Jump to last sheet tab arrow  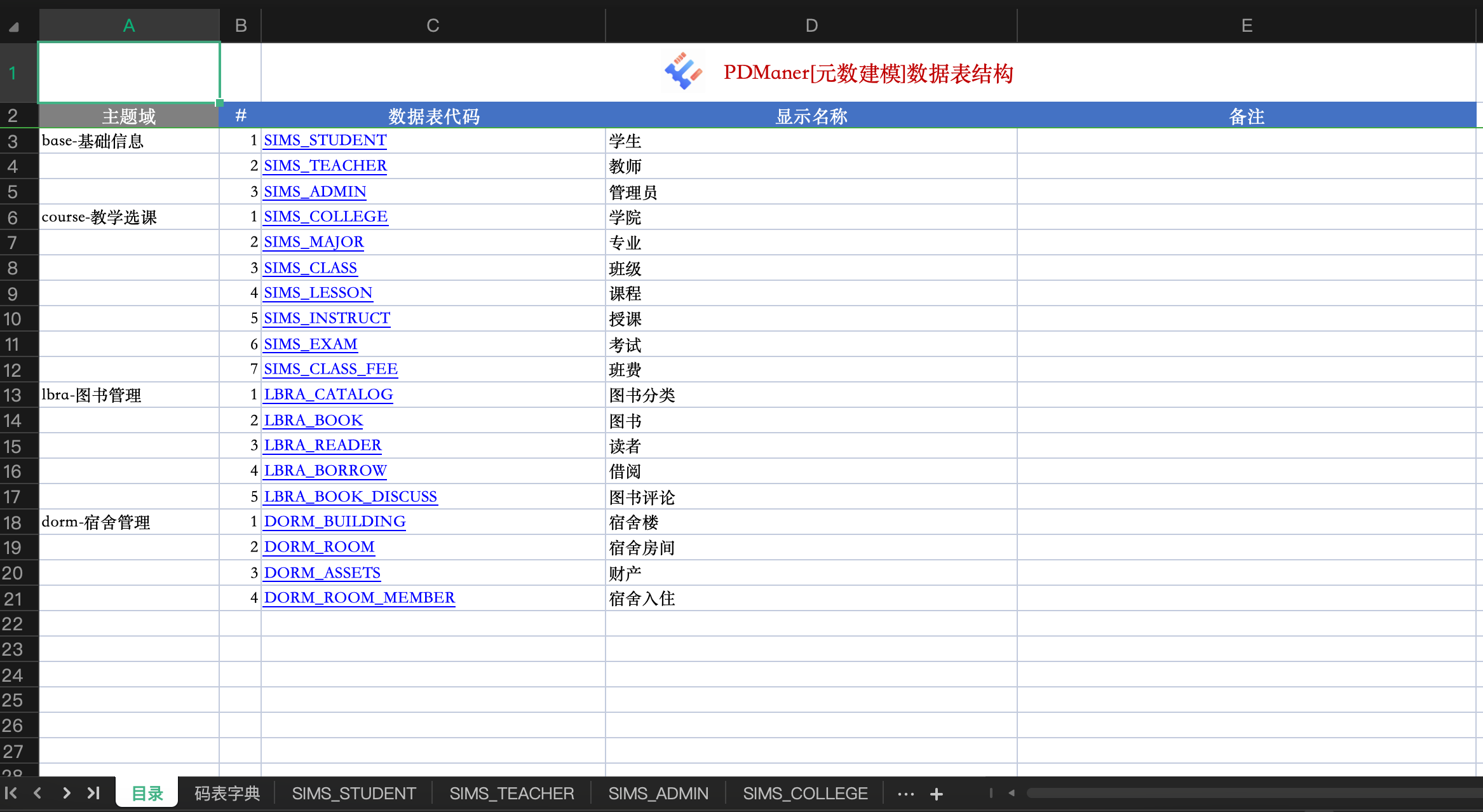pyautogui.click(x=93, y=793)
